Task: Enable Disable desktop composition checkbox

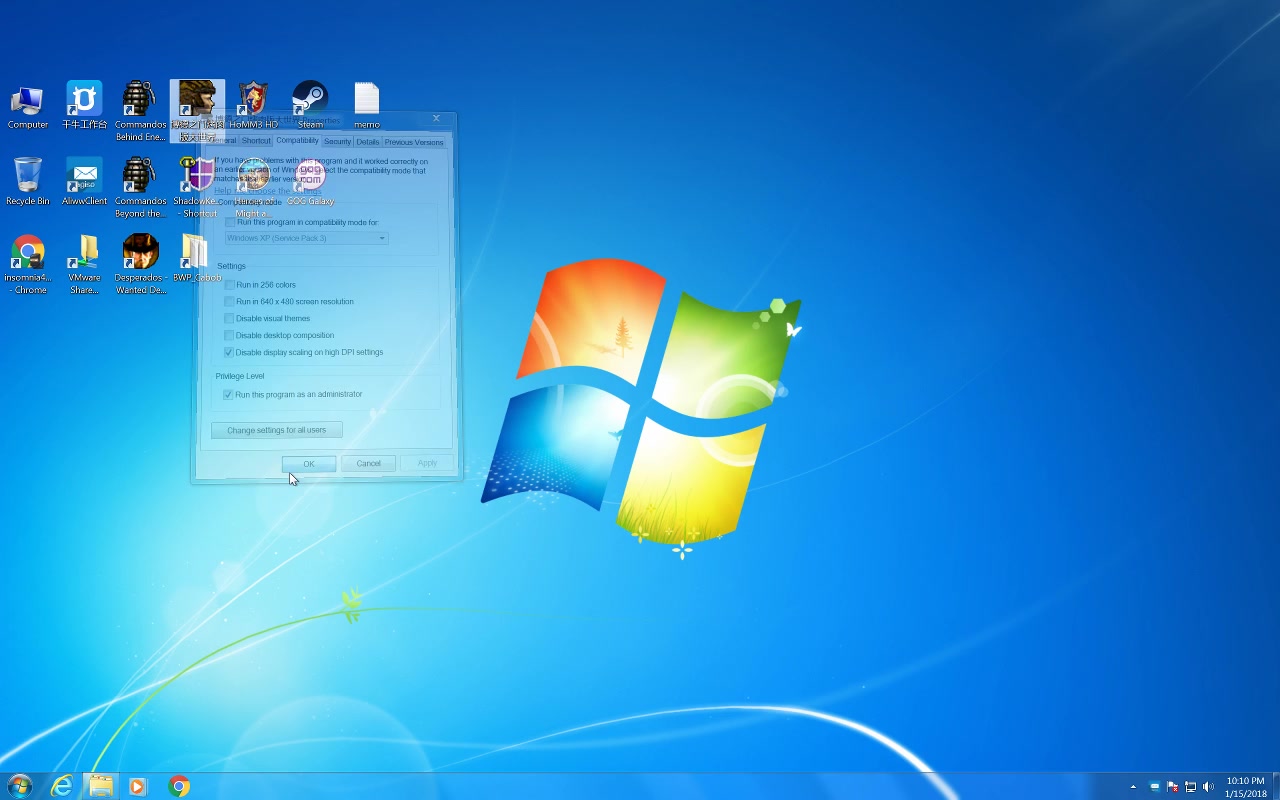Action: (229, 336)
